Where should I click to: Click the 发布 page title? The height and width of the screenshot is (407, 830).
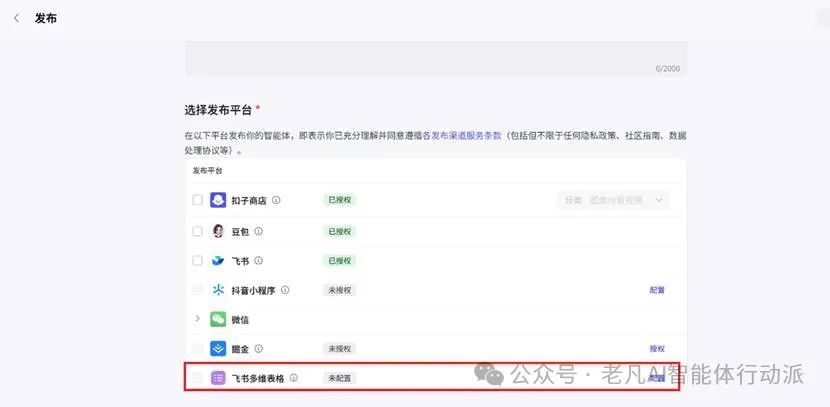(46, 19)
